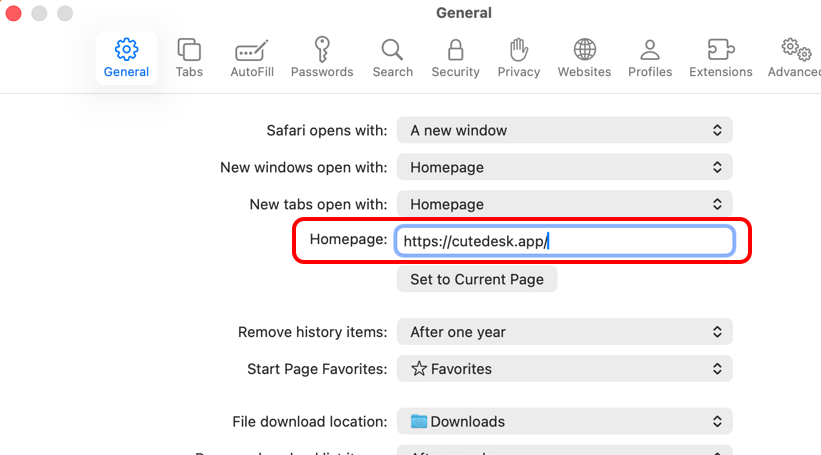Open the Extensions settings pane
Viewport: 821px width, 455px height.
pos(720,58)
